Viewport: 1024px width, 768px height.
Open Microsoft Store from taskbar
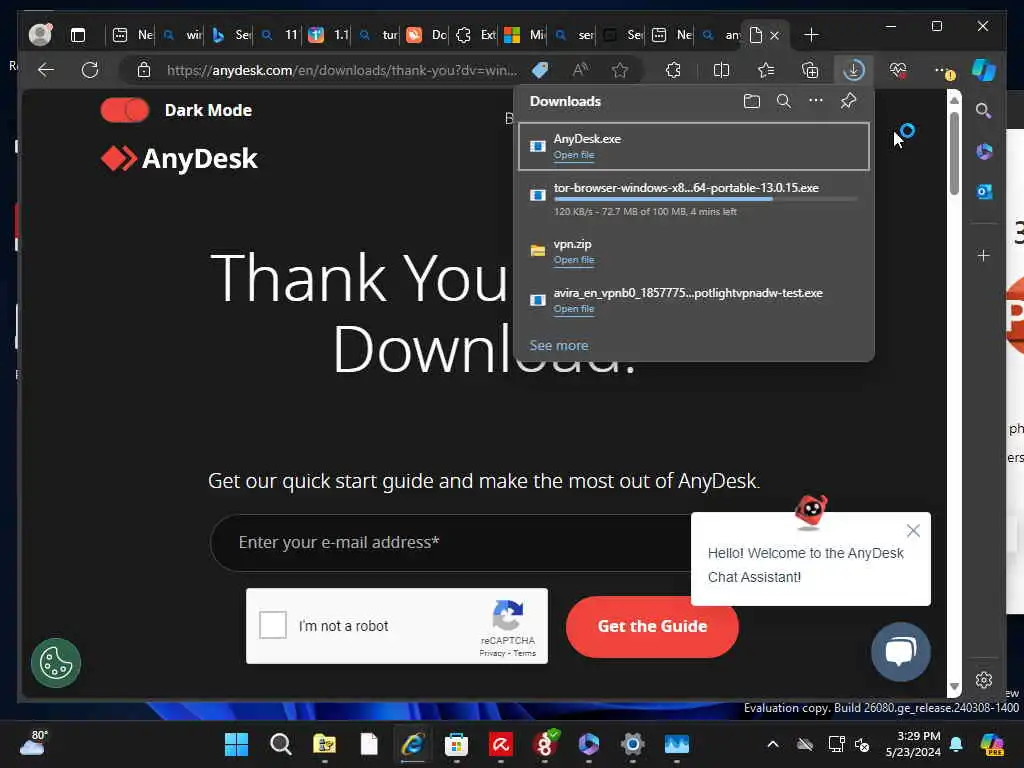[x=456, y=744]
